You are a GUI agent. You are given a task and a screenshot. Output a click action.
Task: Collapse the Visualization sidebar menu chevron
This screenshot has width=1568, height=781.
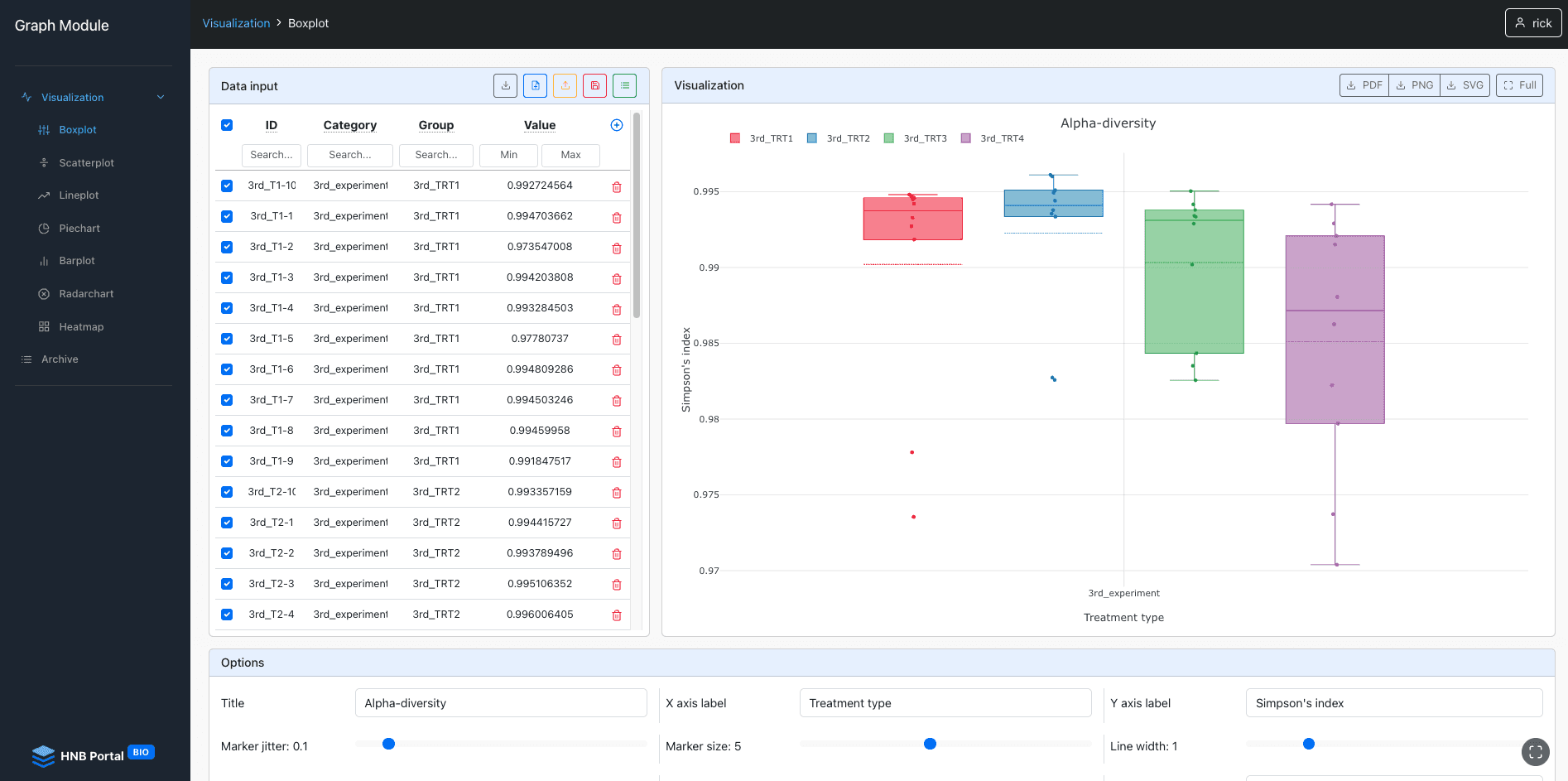tap(161, 97)
